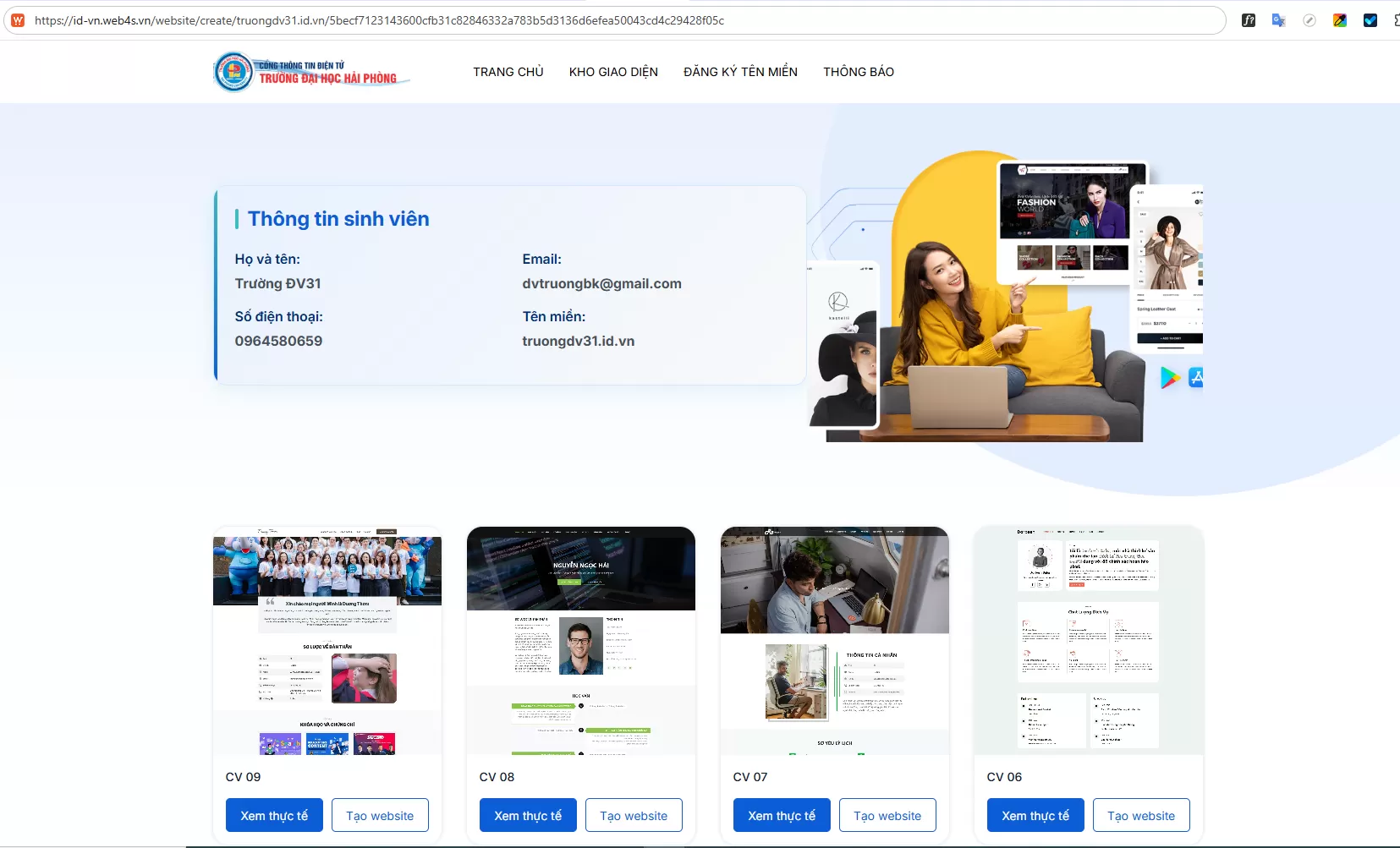
Task: Click Tạo website for CV 06
Action: pos(1141,815)
